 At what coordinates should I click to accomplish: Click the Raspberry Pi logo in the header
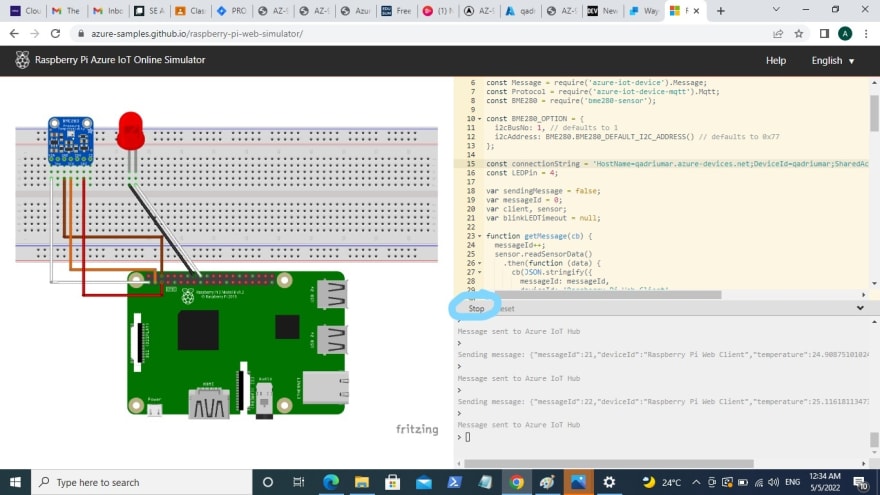22,59
